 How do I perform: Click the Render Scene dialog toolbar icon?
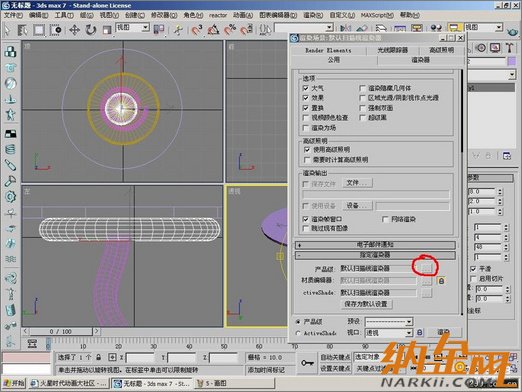pyautogui.click(x=454, y=28)
